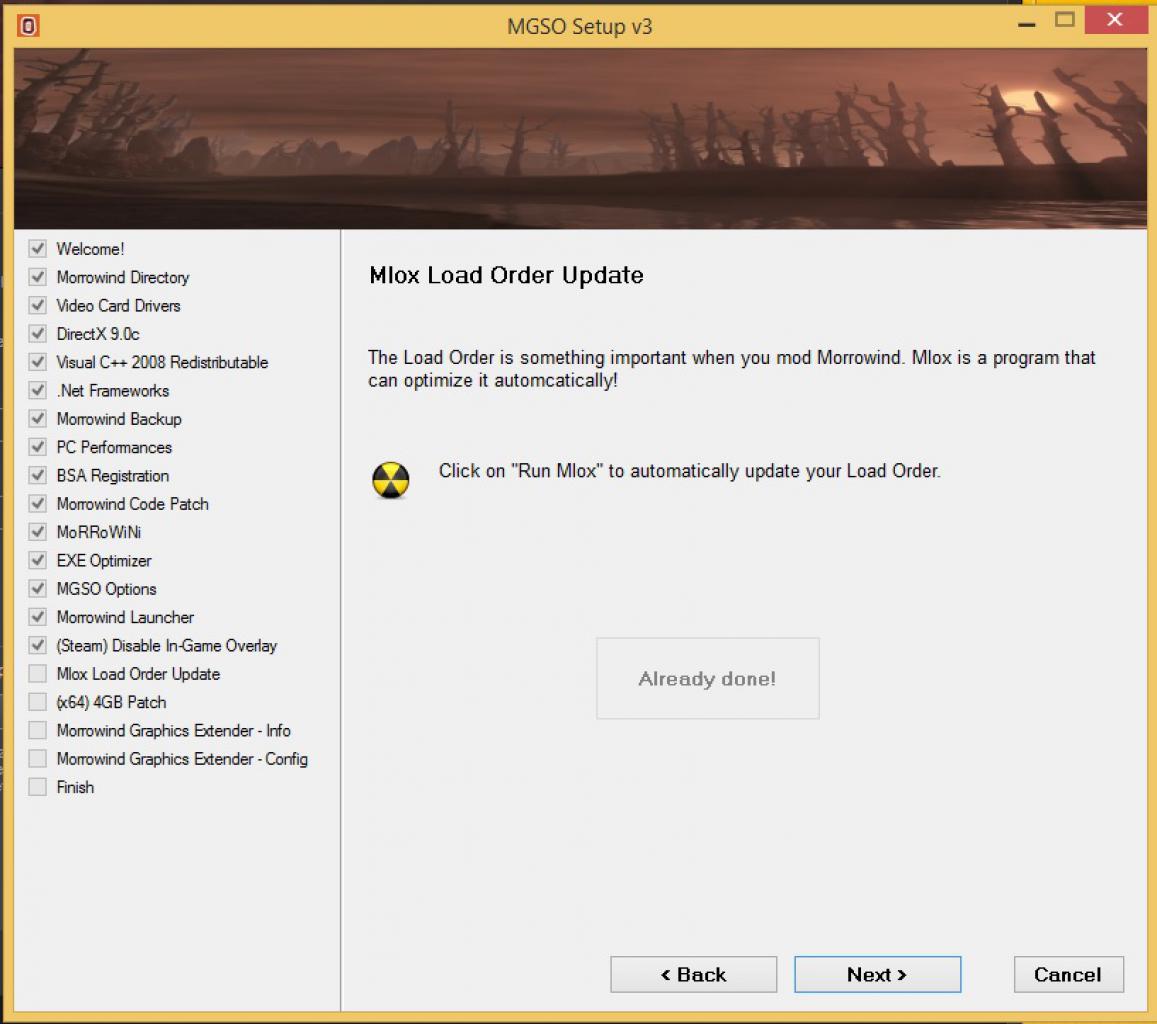Screen dimensions: 1157x1024
Task: Check Morrowind Graphics Extender - Info box
Action: coord(38,730)
